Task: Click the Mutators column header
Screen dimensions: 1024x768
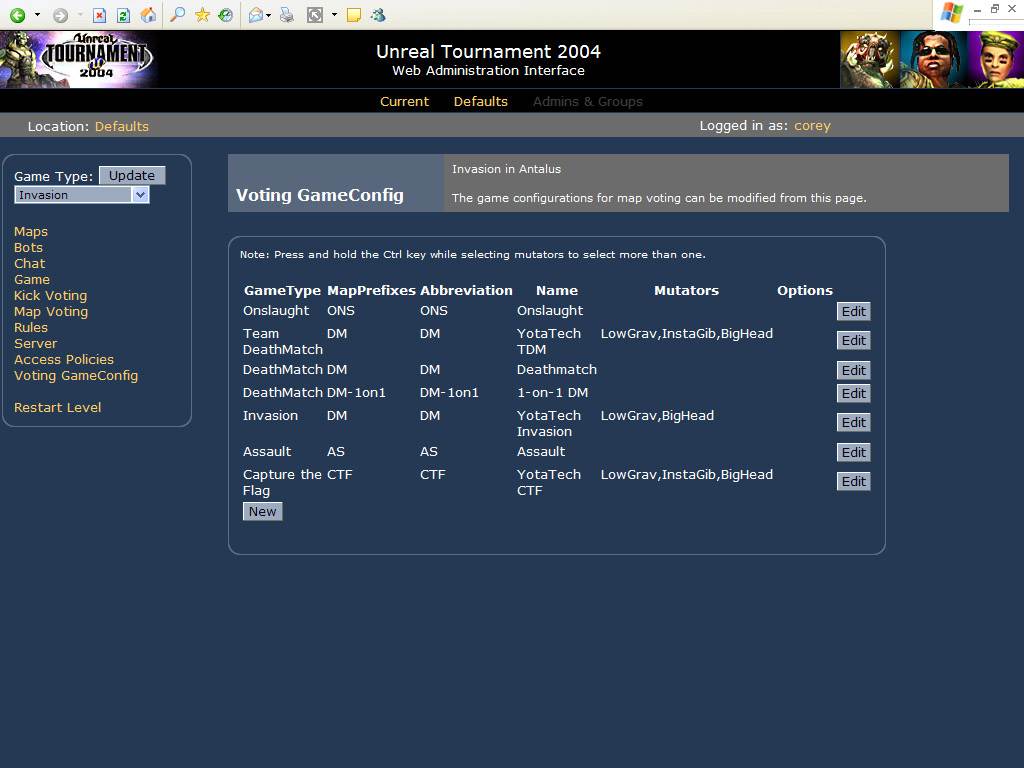Action: point(686,291)
